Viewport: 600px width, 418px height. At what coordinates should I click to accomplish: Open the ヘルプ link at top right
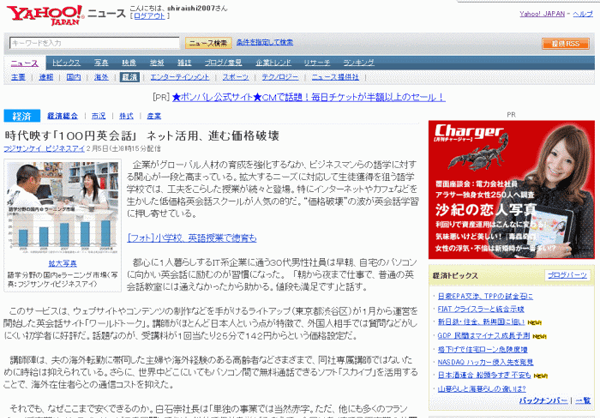(582, 14)
